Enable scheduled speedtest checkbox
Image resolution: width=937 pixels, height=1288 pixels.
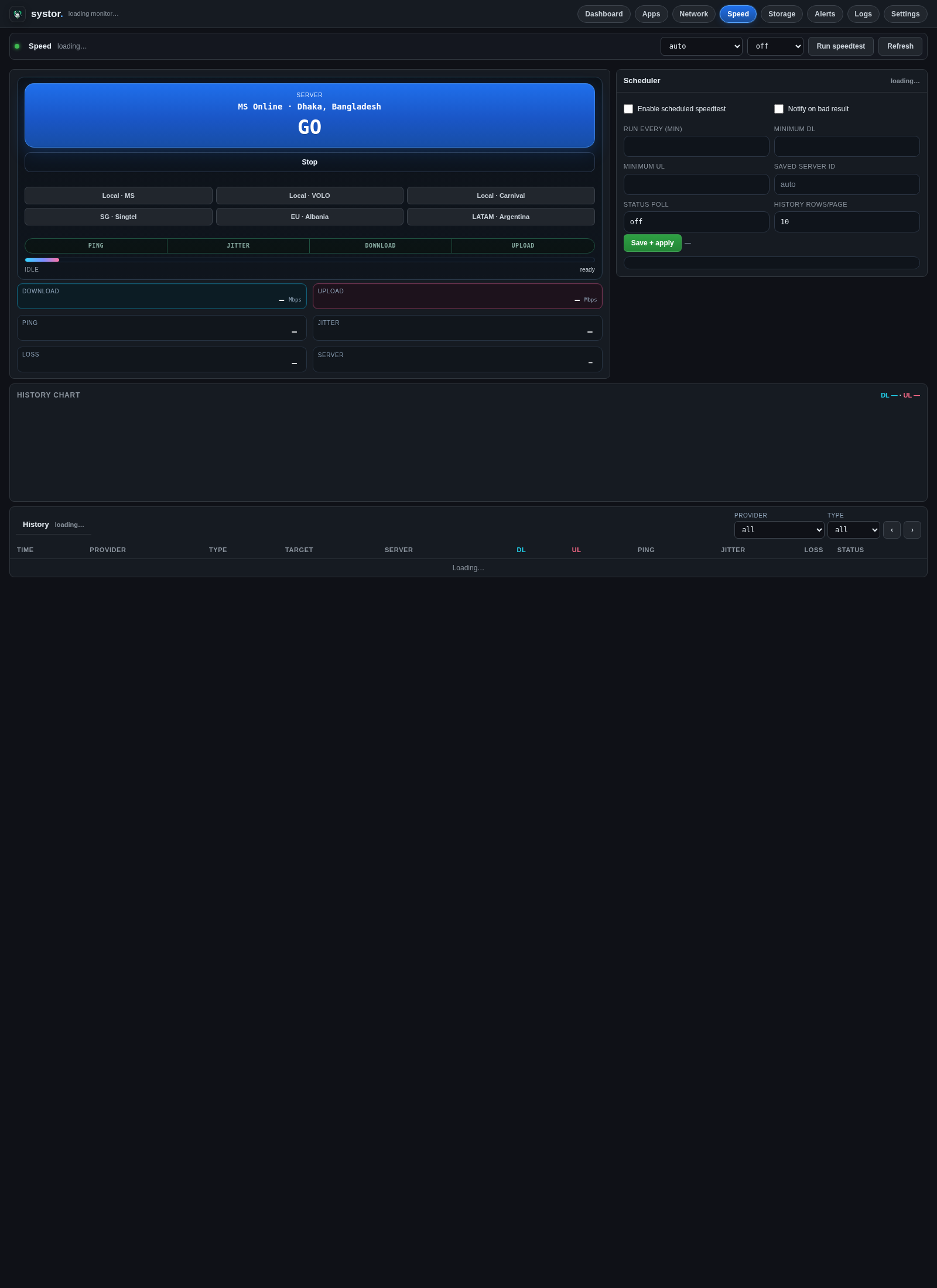point(628,109)
